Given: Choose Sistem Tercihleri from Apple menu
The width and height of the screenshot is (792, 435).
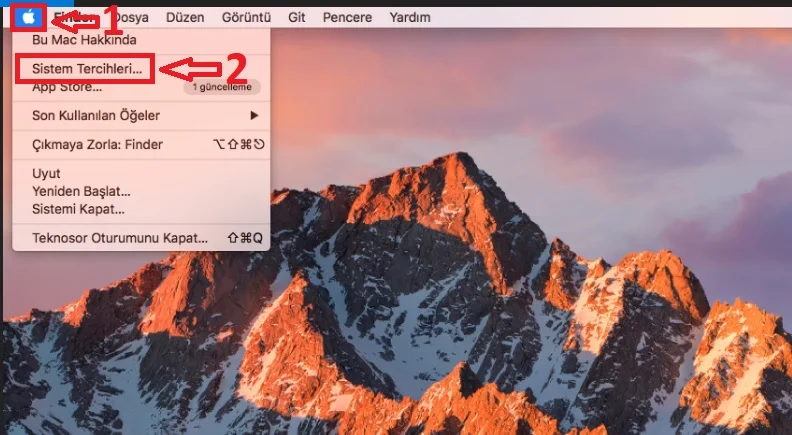Looking at the screenshot, I should [x=85, y=70].
